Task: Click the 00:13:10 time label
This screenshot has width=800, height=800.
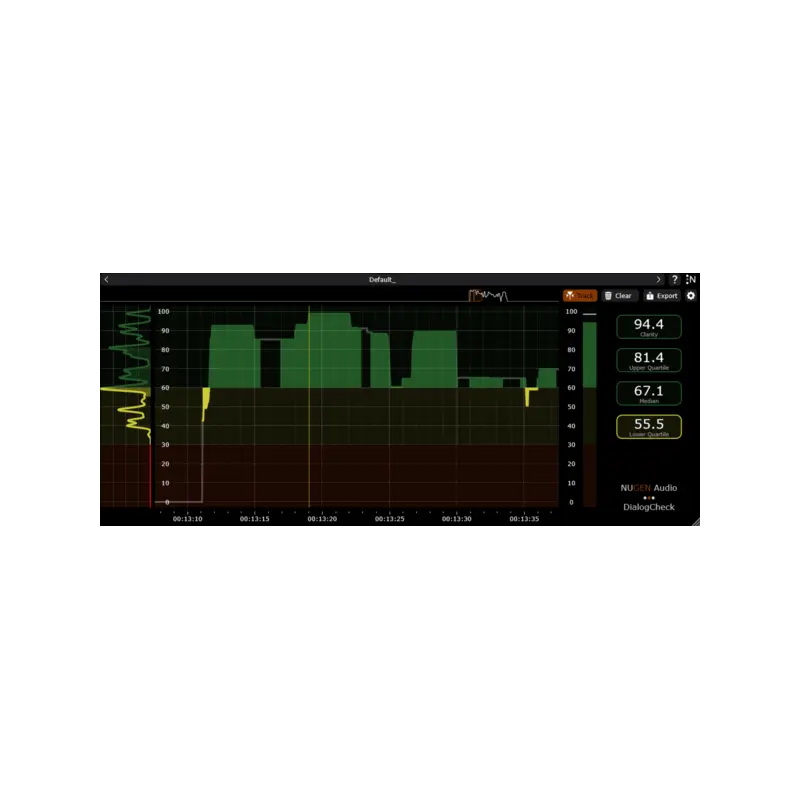Action: click(x=187, y=519)
